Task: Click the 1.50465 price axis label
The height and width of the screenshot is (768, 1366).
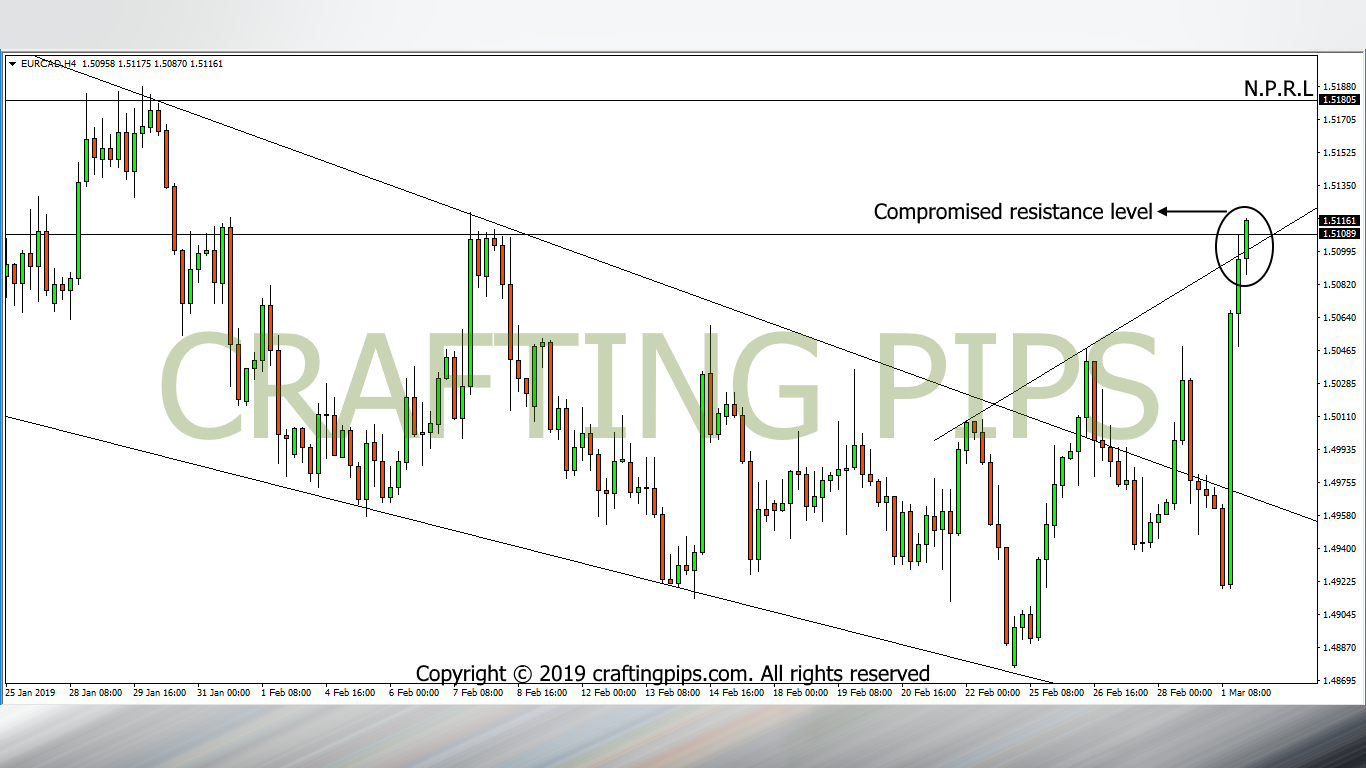Action: tap(1339, 350)
